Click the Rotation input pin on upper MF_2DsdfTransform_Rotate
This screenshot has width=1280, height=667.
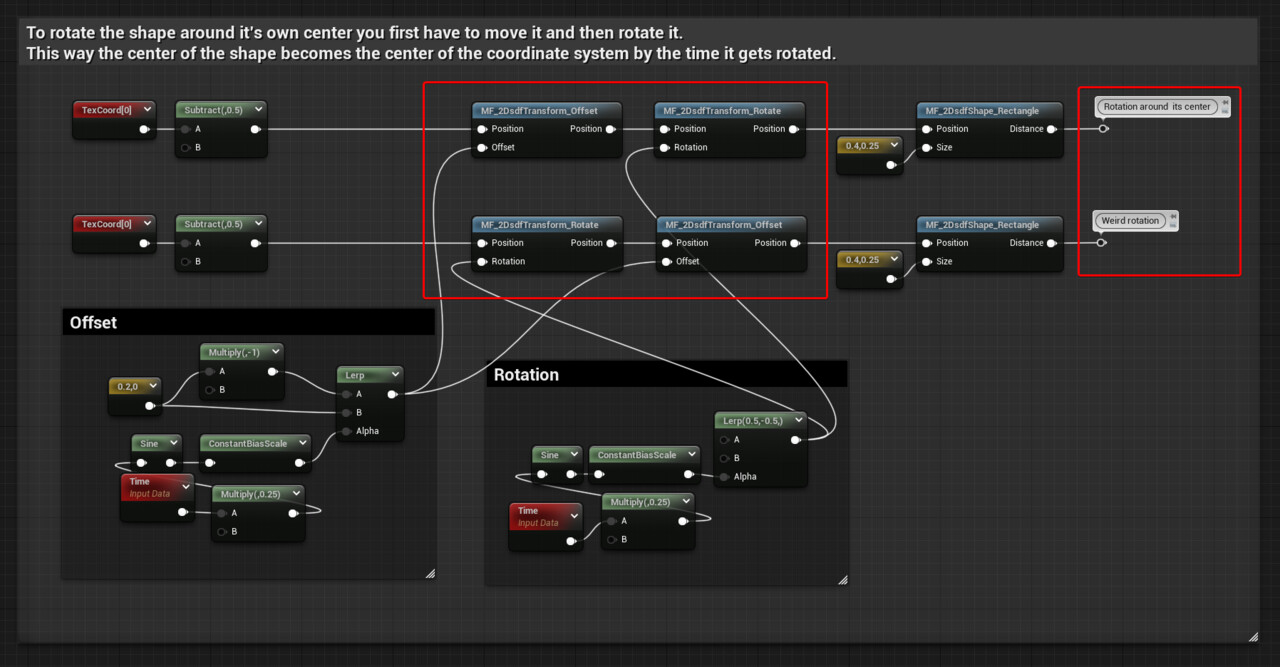tap(665, 148)
